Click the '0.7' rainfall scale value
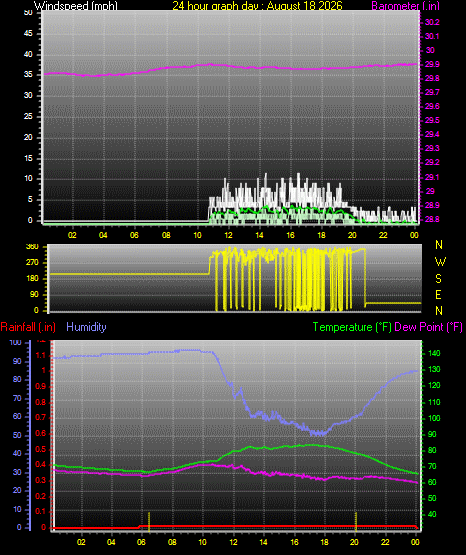This screenshot has width=466, height=555. [x=41, y=417]
